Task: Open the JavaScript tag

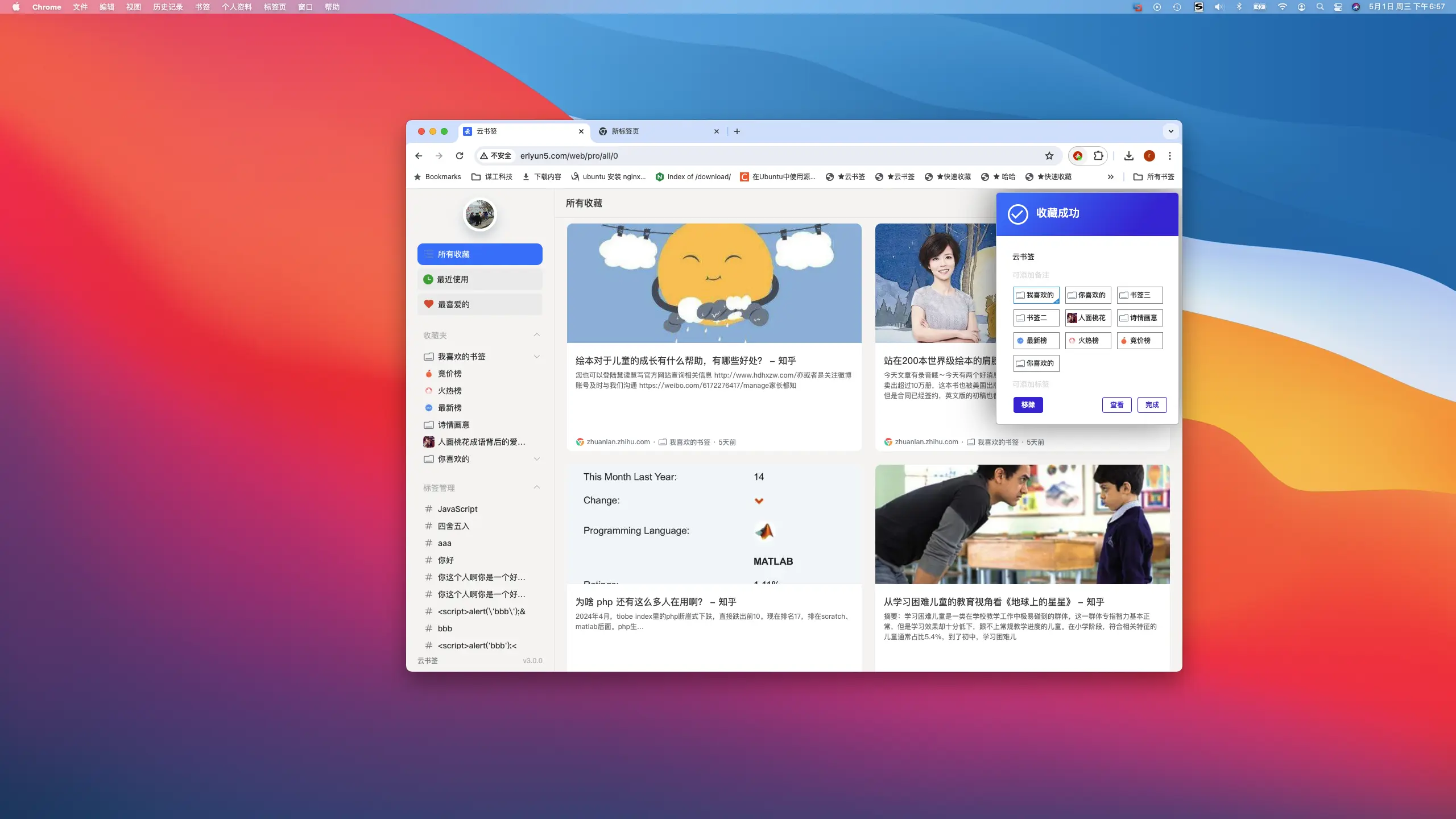Action: click(x=458, y=509)
